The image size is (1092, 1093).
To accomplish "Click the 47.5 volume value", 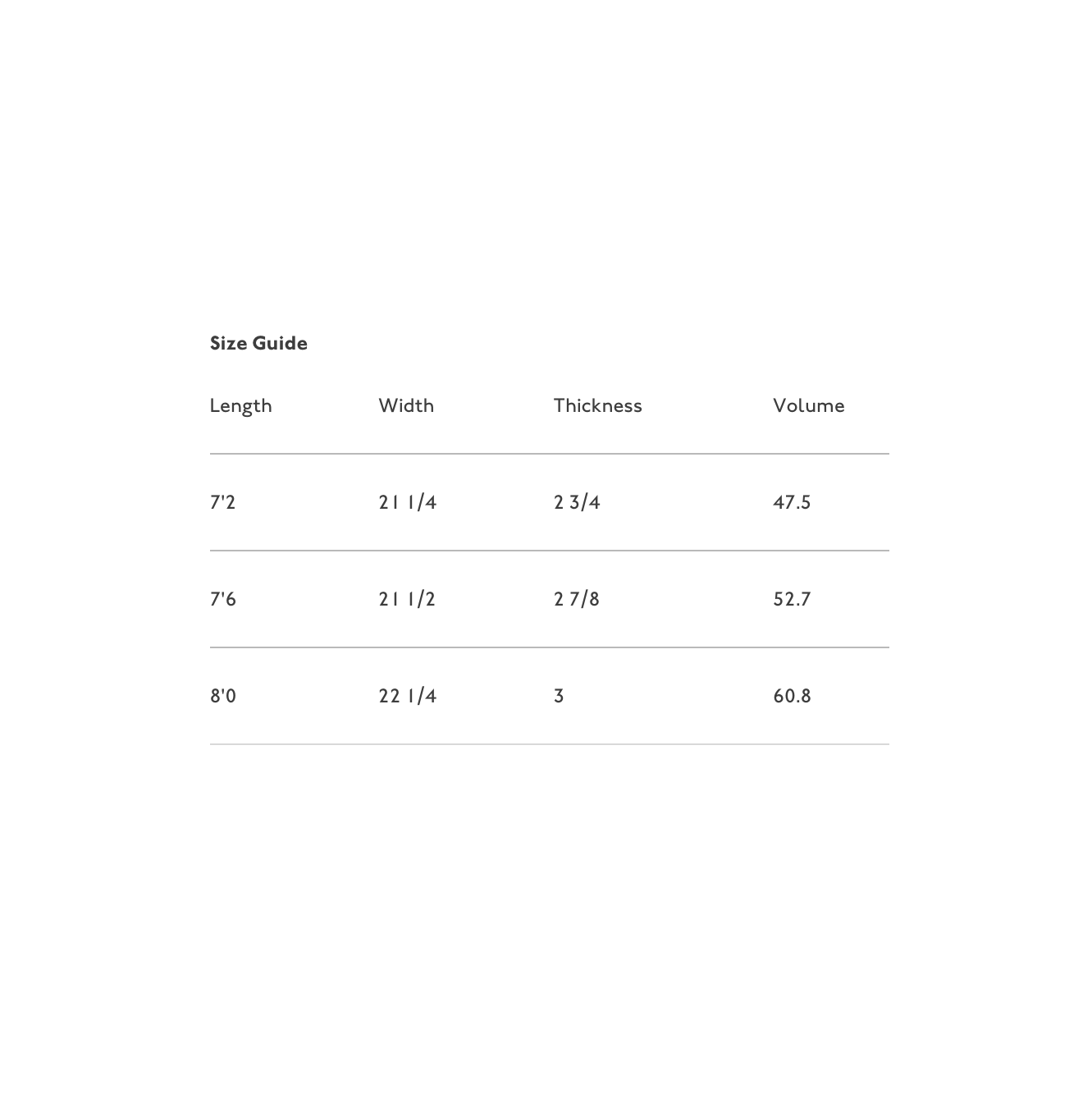I will pyautogui.click(x=792, y=502).
